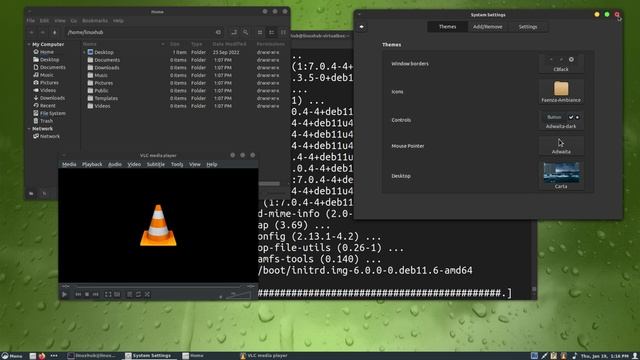Click search icon in file manager toolbar
The image size is (640, 360).
click(x=245, y=32)
